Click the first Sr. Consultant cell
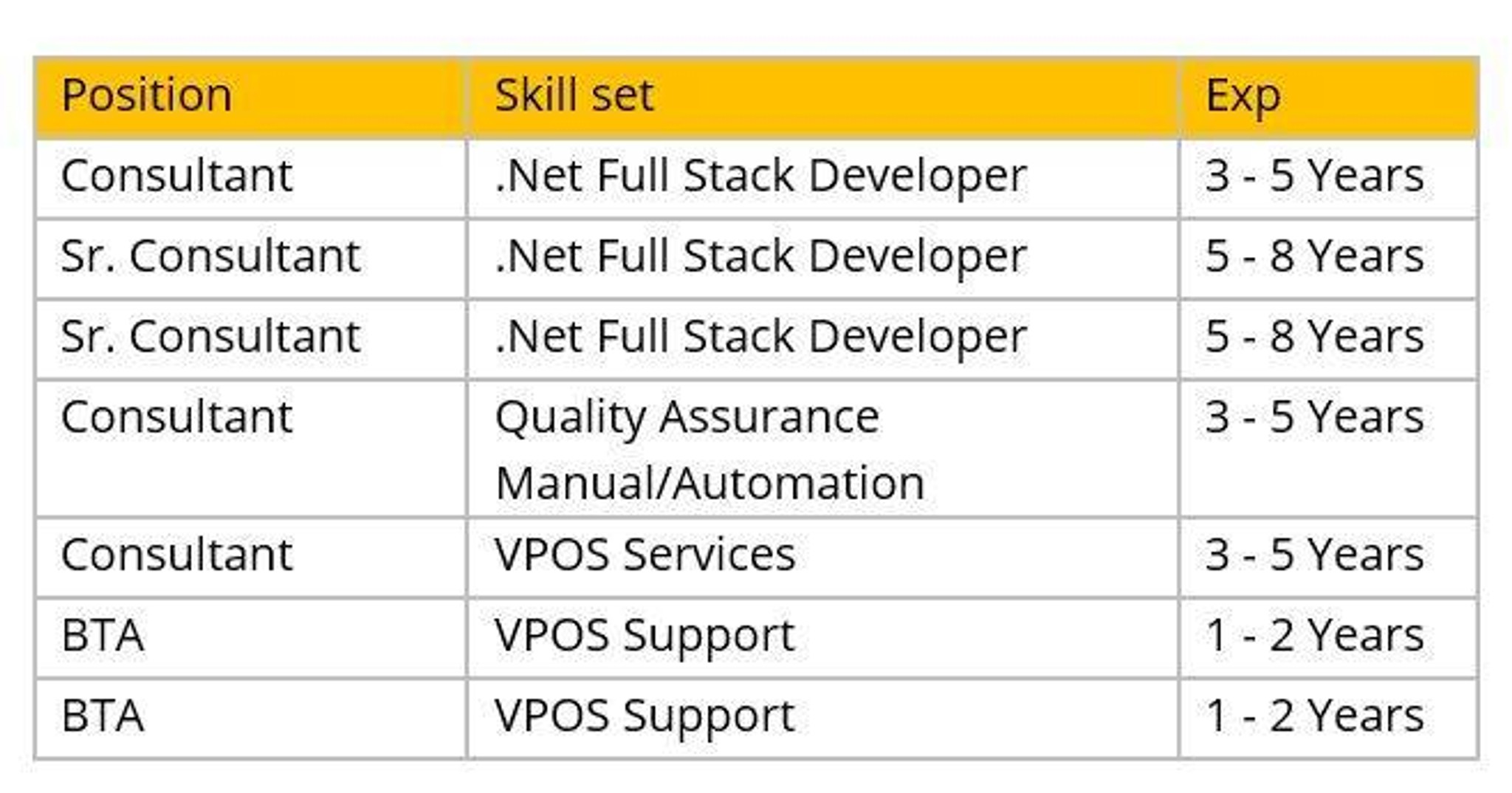The image size is (1512, 793). coord(210,256)
